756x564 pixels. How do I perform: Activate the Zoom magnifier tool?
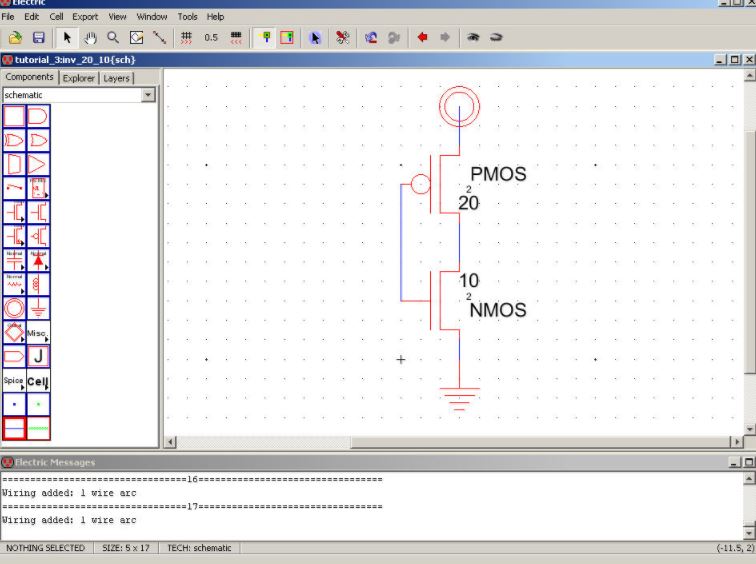click(x=113, y=37)
